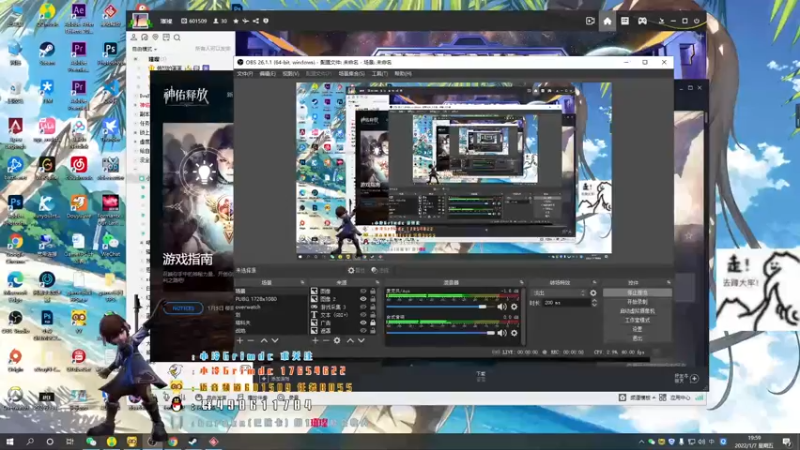Open 场景集合(S) menu in OBS
This screenshot has width=800, height=450.
[x=352, y=74]
